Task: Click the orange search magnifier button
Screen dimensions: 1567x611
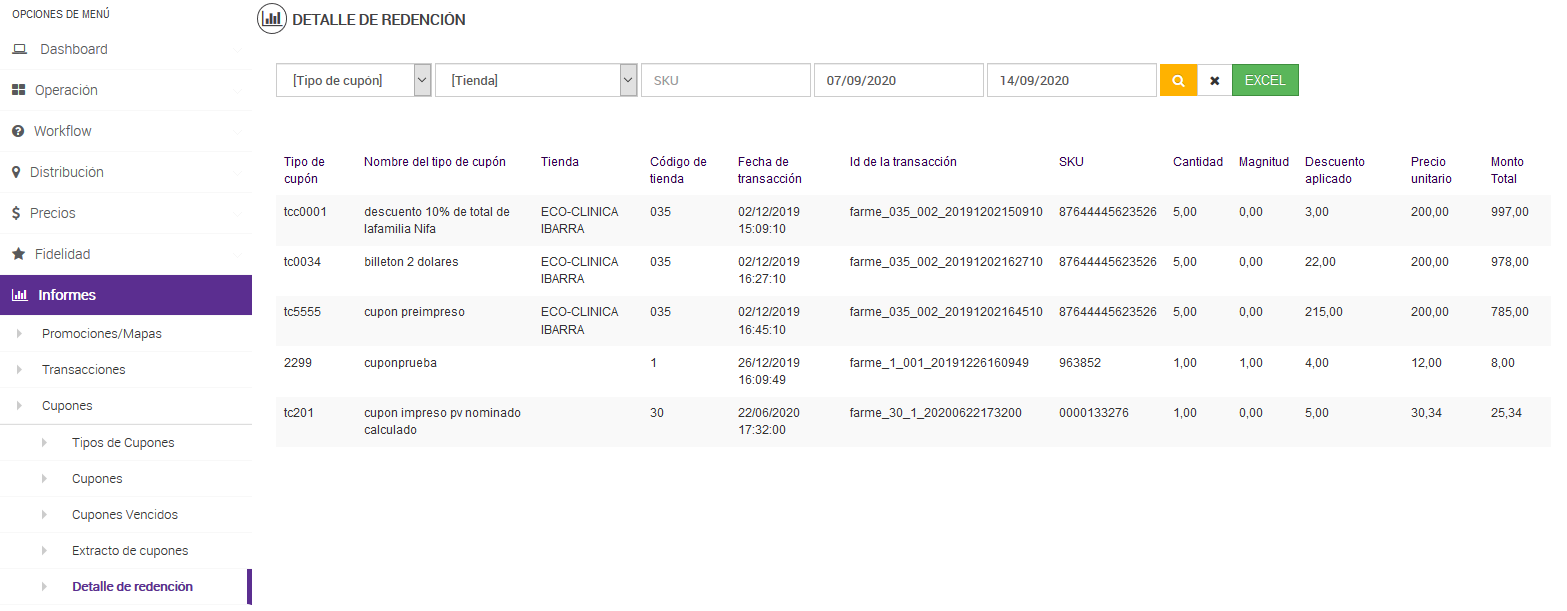Action: [1178, 81]
